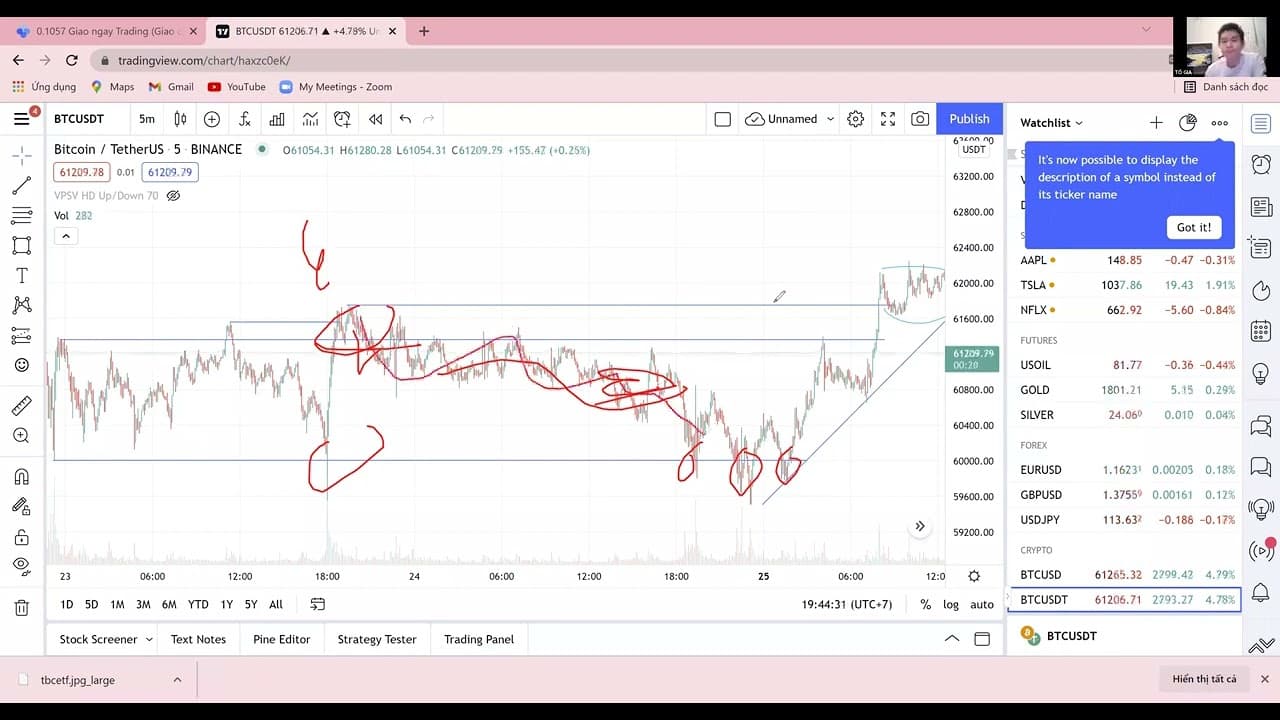Create an alert with the clock-plus icon
The width and height of the screenshot is (1280, 720).
click(x=342, y=119)
